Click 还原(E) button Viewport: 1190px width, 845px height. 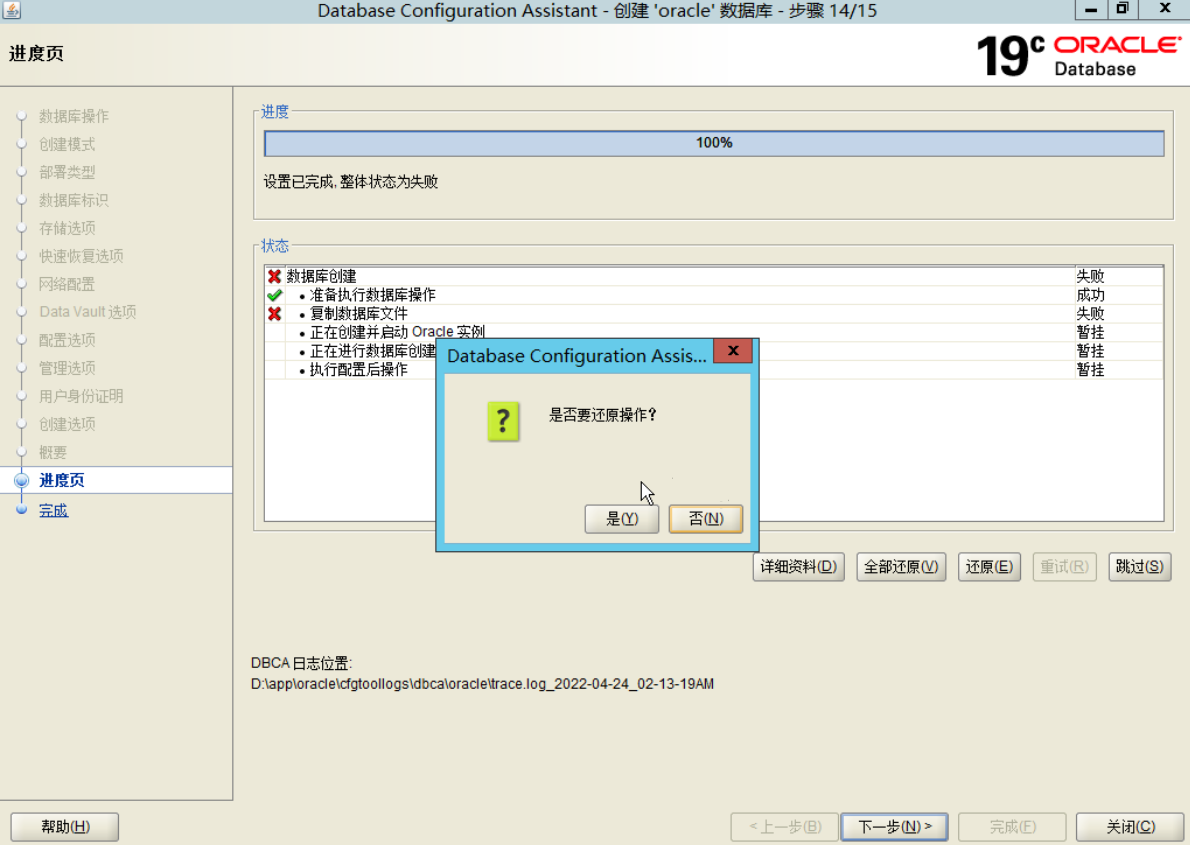tap(989, 567)
